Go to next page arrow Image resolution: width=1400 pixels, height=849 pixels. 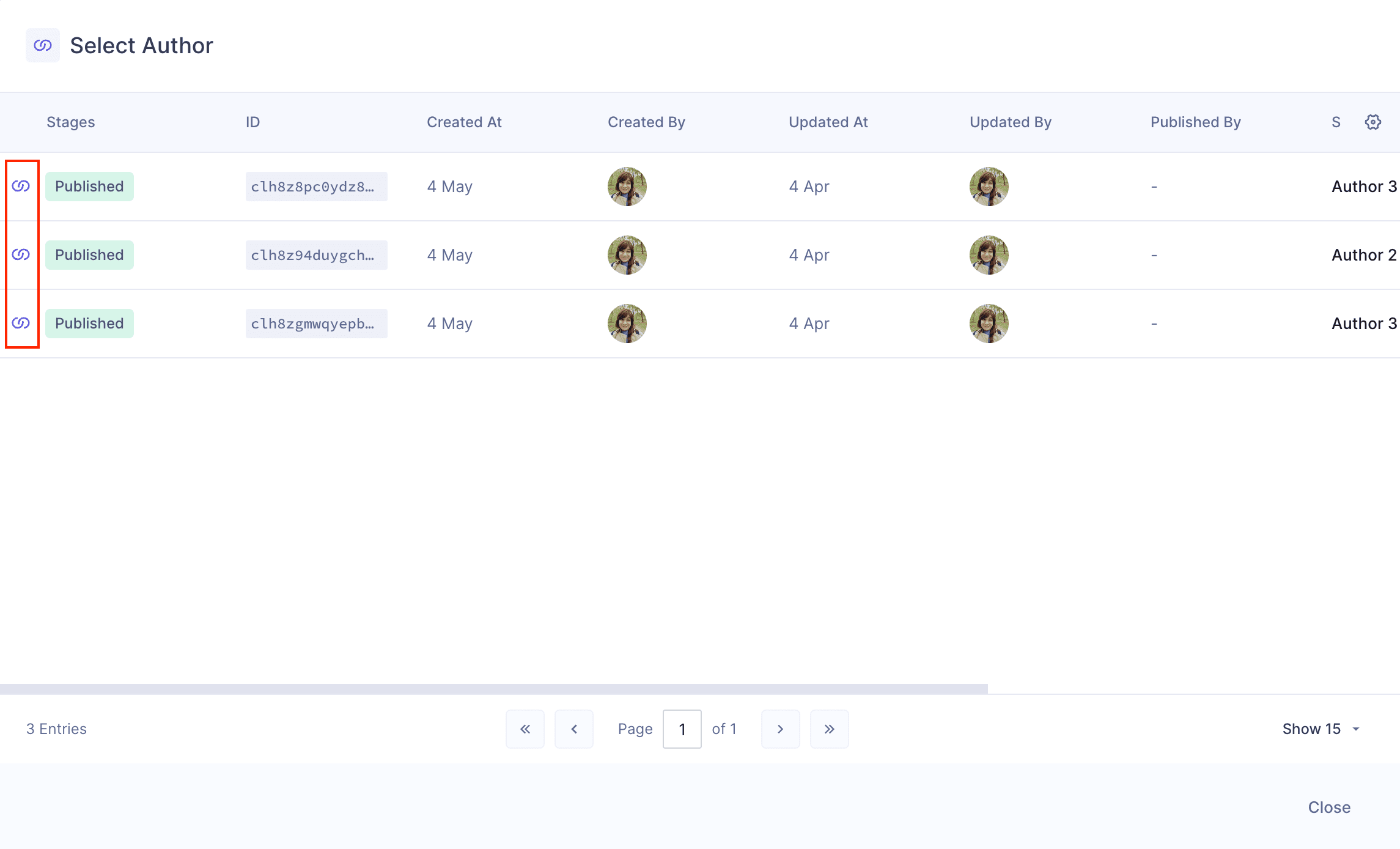pos(780,729)
